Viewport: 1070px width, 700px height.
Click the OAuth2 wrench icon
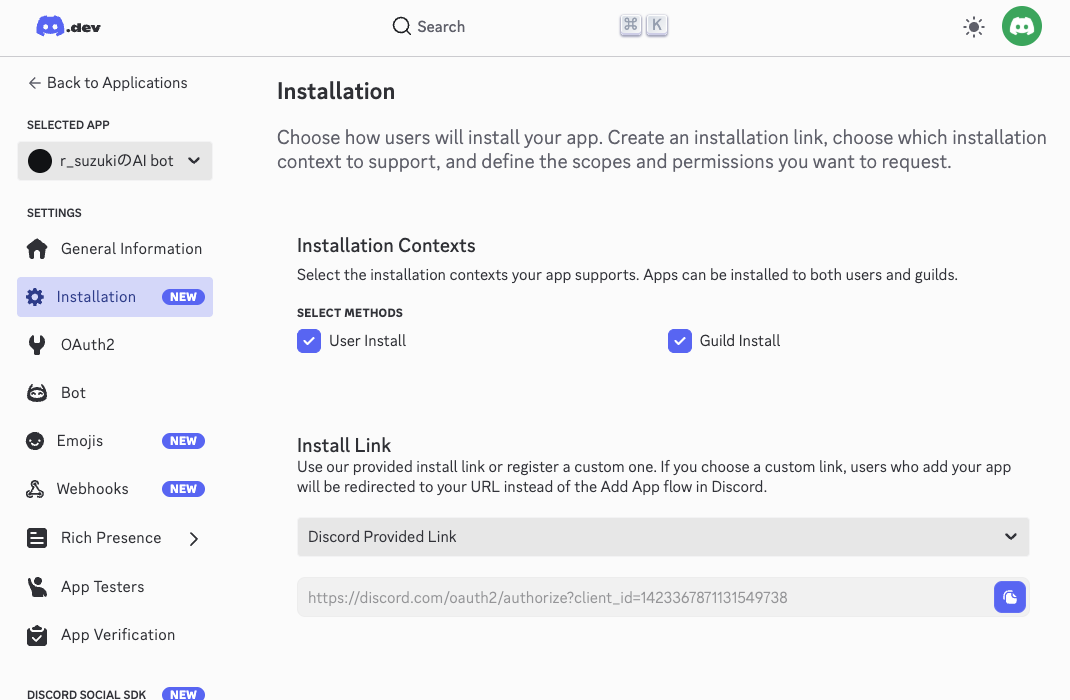click(x=37, y=345)
